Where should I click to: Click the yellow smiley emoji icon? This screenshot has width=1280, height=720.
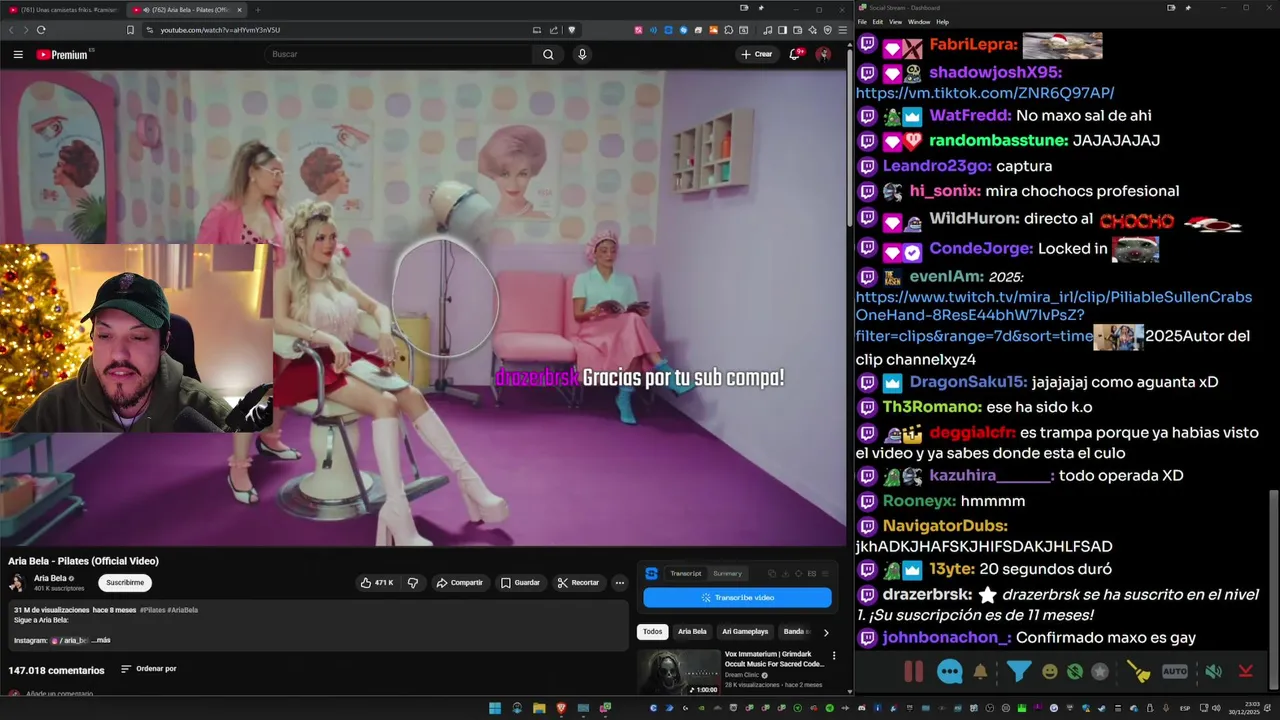[1049, 672]
